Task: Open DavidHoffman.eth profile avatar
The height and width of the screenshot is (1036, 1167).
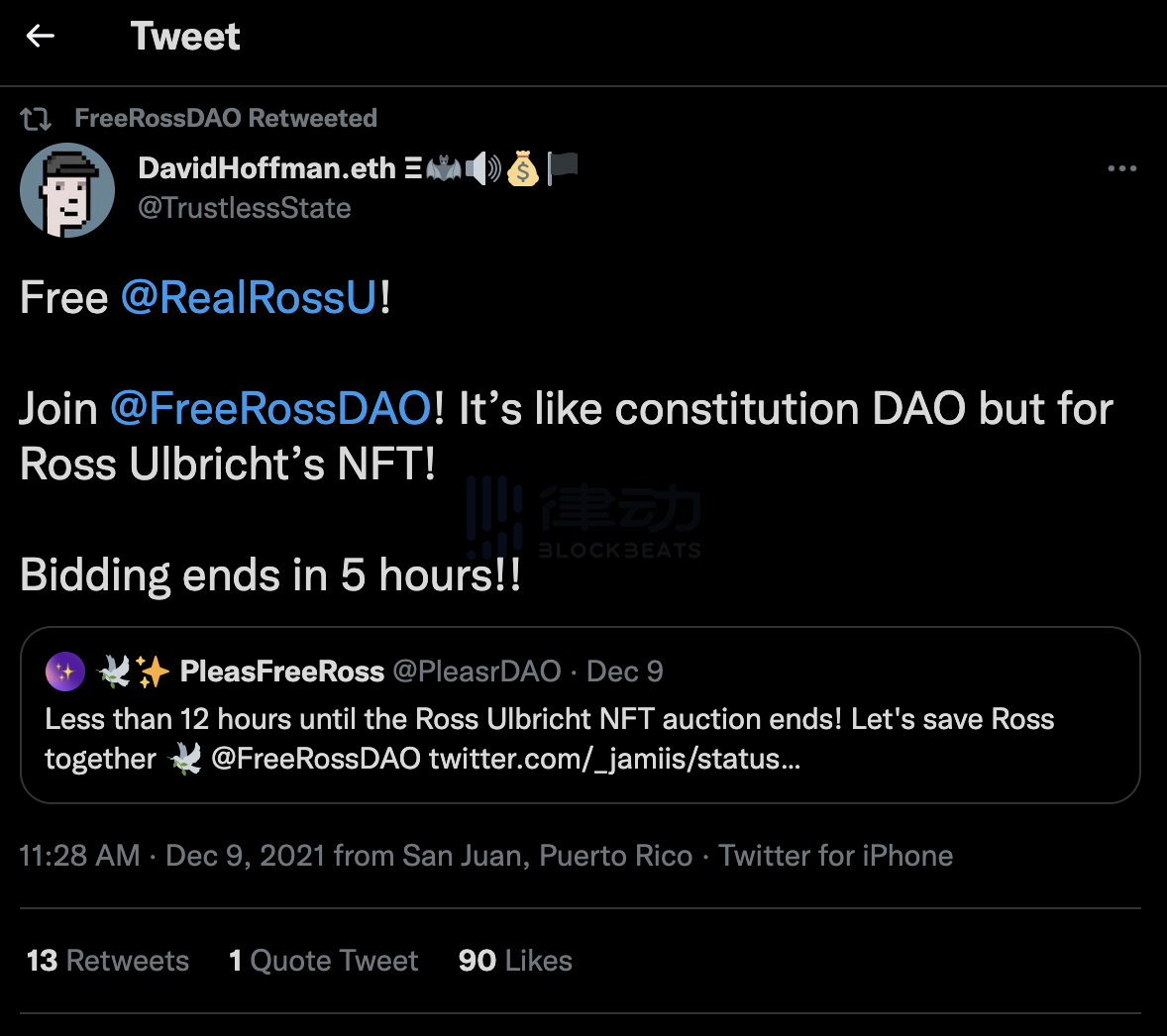Action: point(67,190)
